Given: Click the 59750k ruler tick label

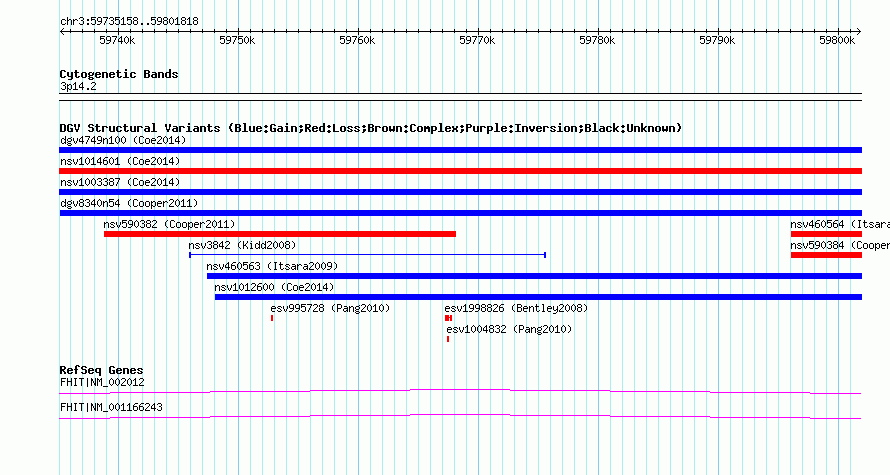Looking at the screenshot, I should coord(237,40).
